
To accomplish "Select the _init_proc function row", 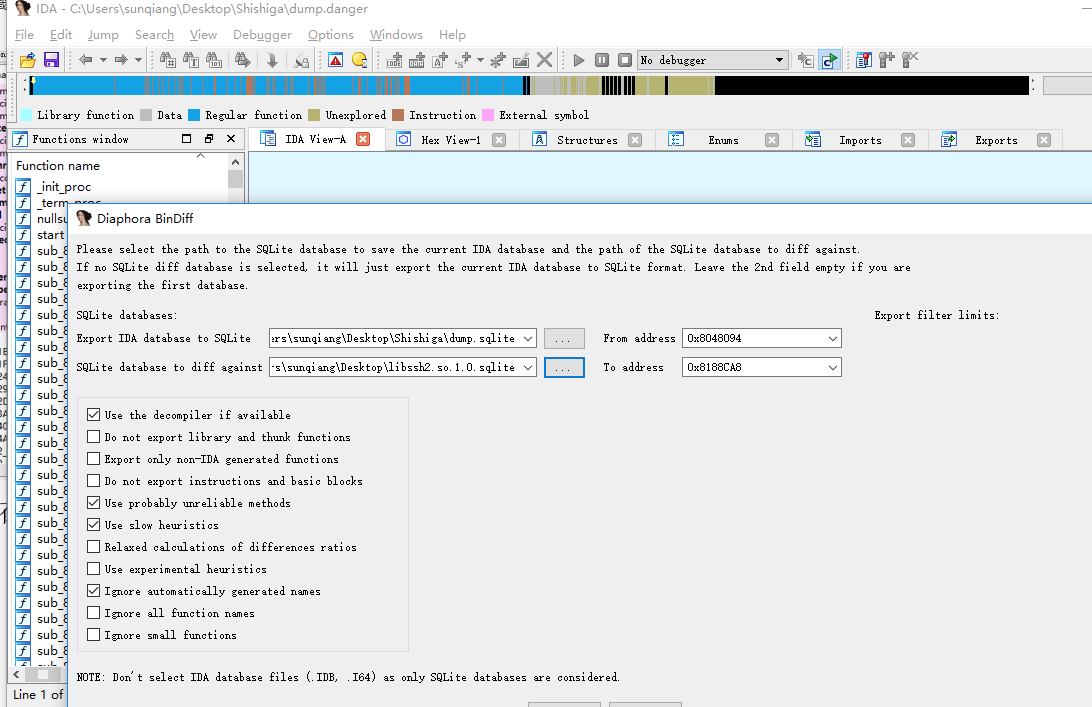I will (x=64, y=187).
